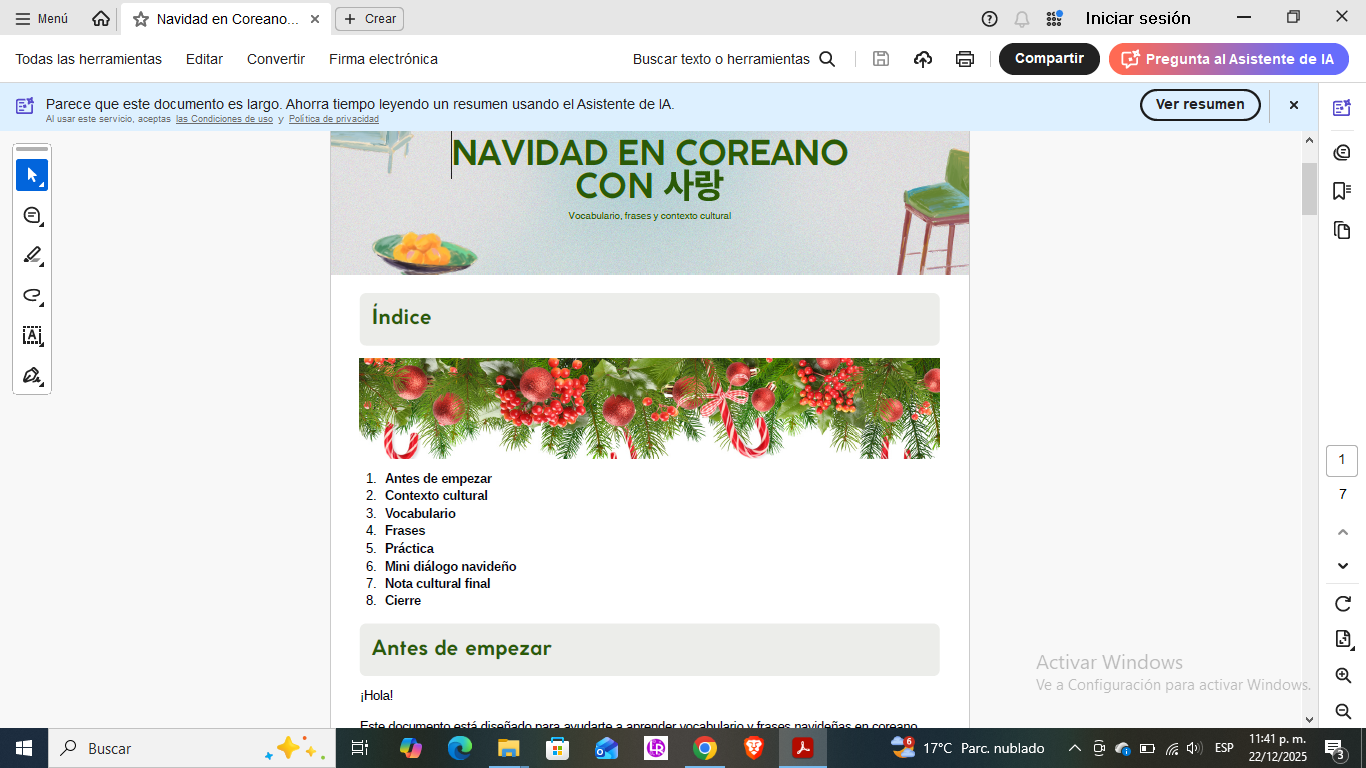Open the page display settings icon
The width and height of the screenshot is (1366, 768).
(x=1343, y=639)
